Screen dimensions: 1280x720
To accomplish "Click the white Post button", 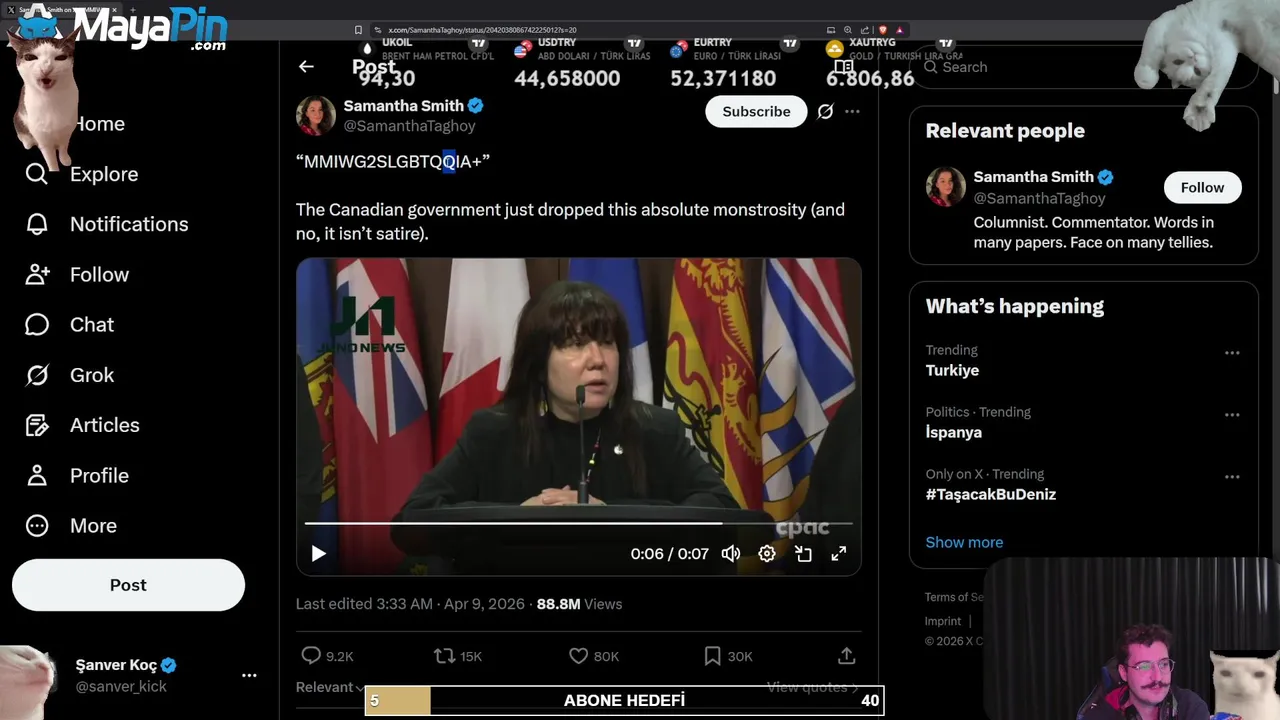I will click(128, 585).
